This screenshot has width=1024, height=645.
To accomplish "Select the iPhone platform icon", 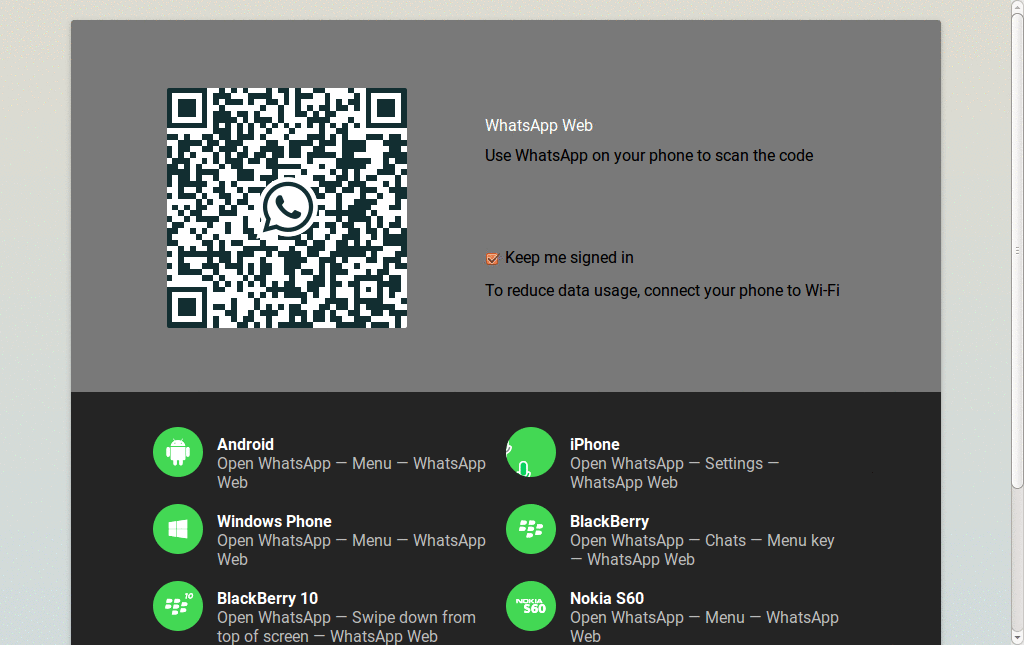I will pyautogui.click(x=530, y=451).
